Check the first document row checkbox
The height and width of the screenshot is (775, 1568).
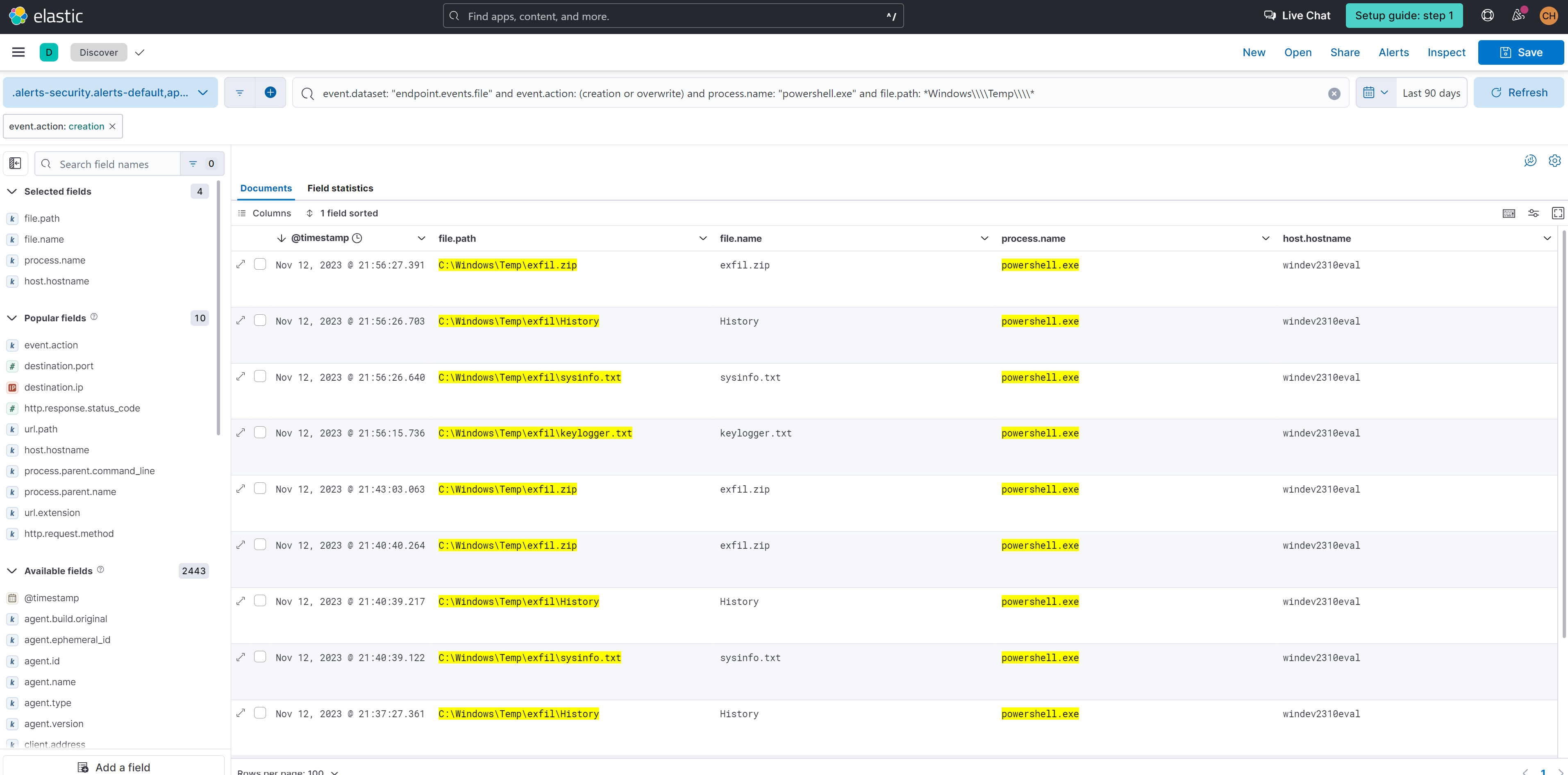coord(260,265)
